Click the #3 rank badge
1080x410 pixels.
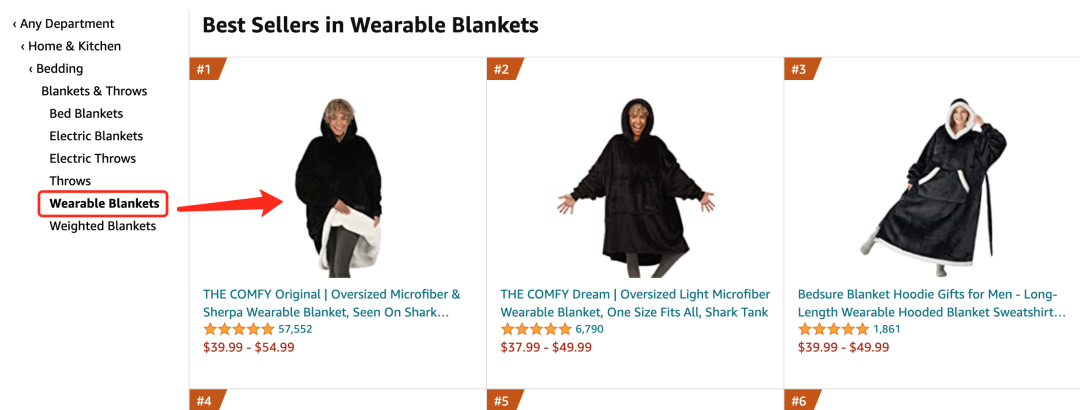(x=800, y=69)
